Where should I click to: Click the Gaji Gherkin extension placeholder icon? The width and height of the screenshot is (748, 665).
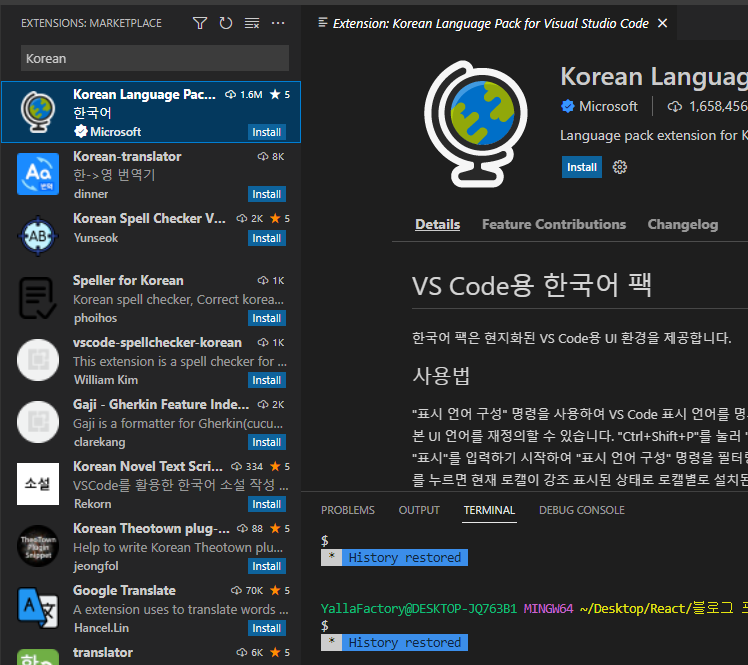click(38, 422)
